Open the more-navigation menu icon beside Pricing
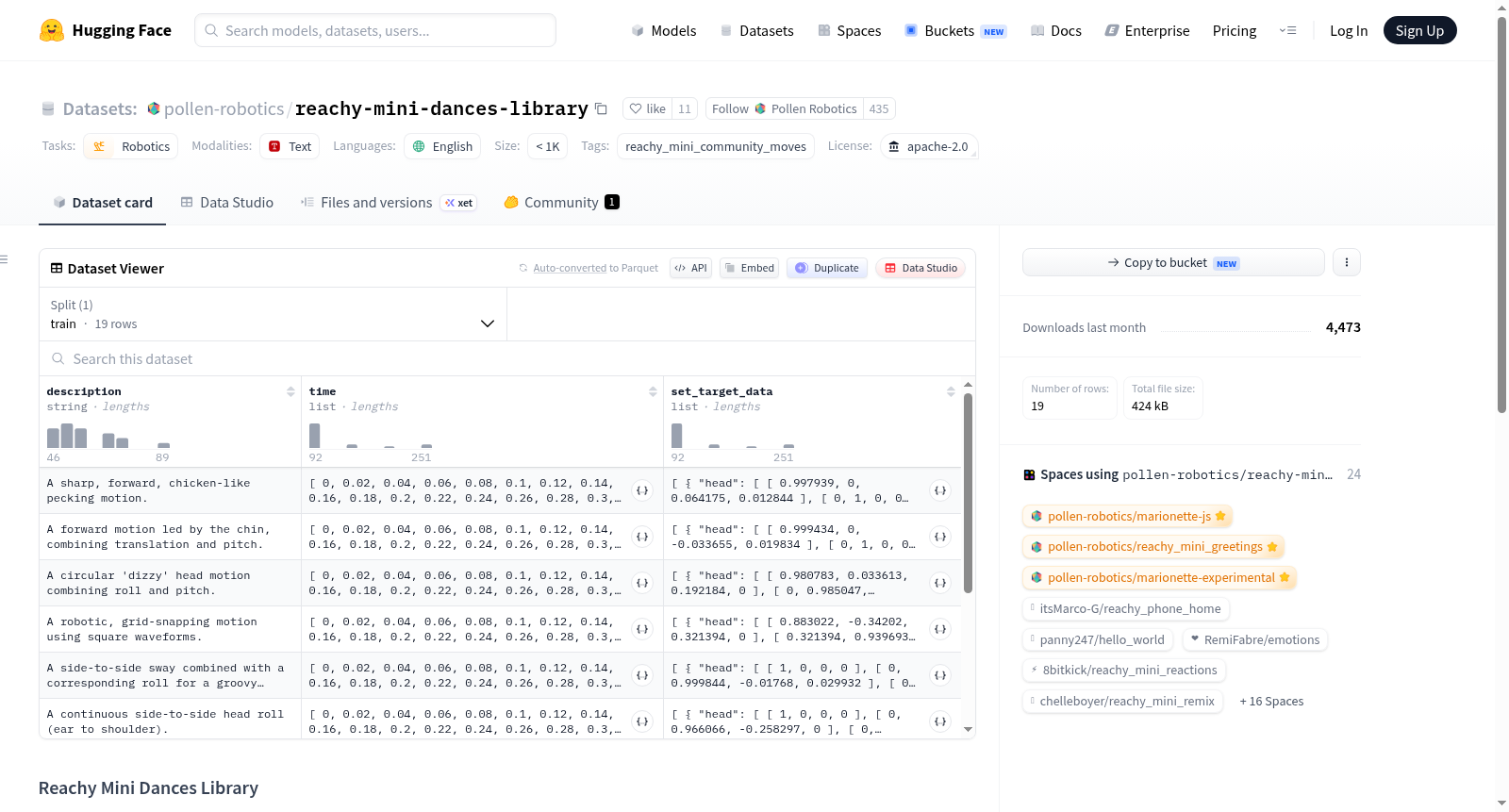The width and height of the screenshot is (1509, 812). coord(1287,30)
